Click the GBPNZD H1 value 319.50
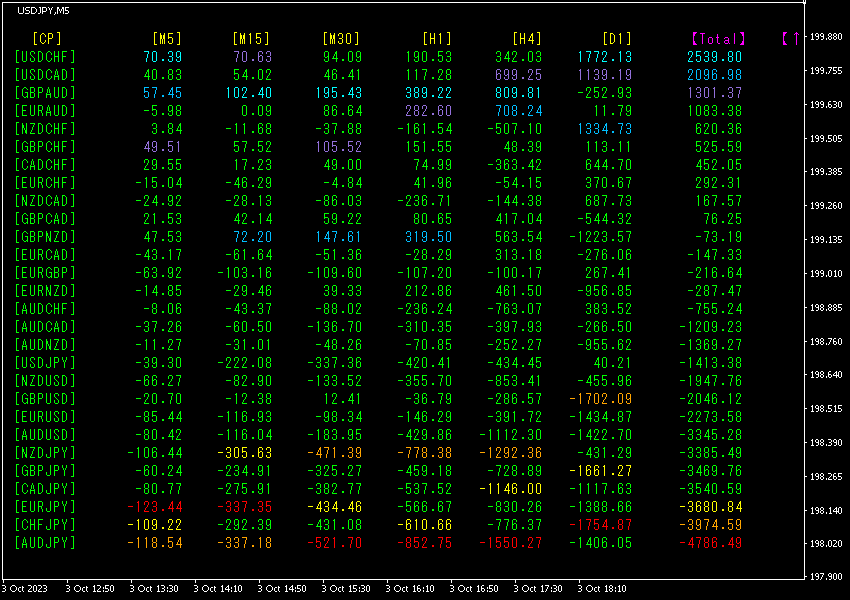Image resolution: width=850 pixels, height=600 pixels. coord(428,237)
